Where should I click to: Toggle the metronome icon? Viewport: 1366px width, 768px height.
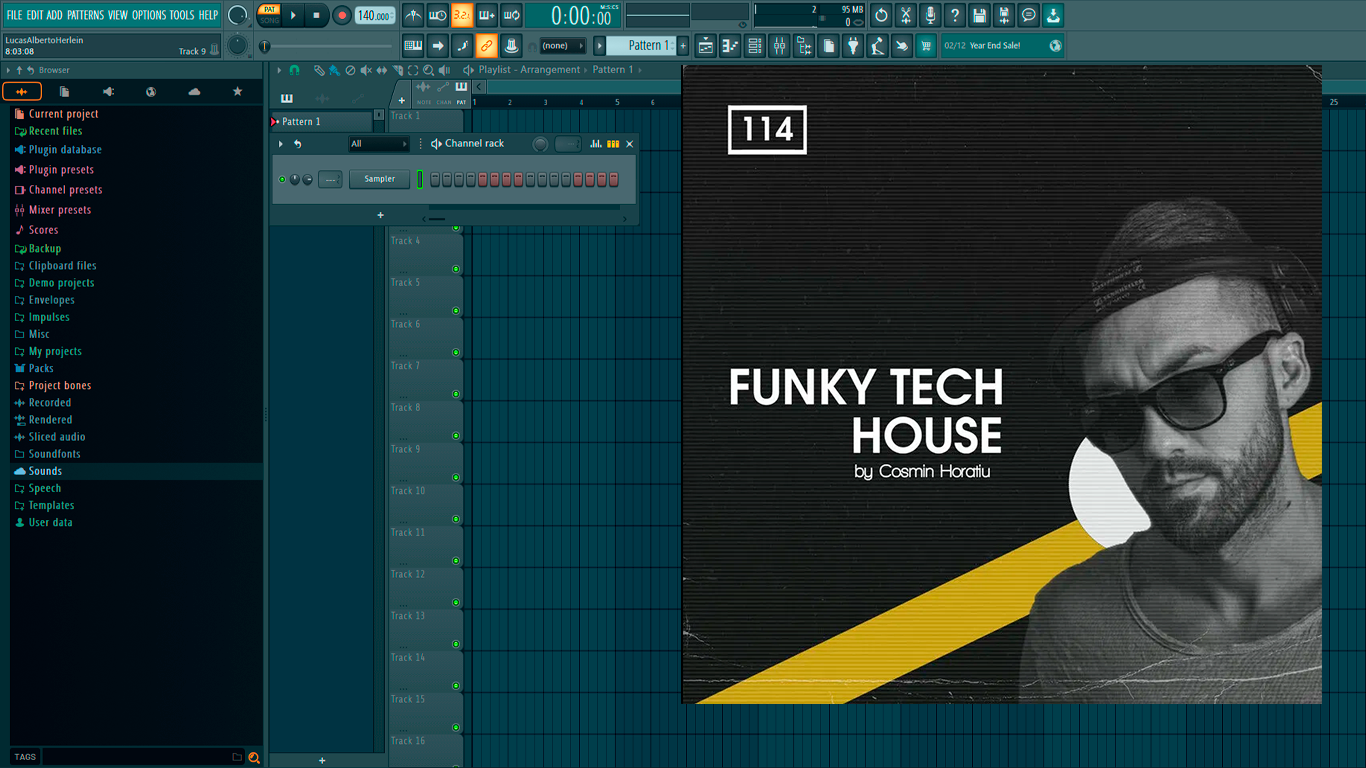coord(413,15)
